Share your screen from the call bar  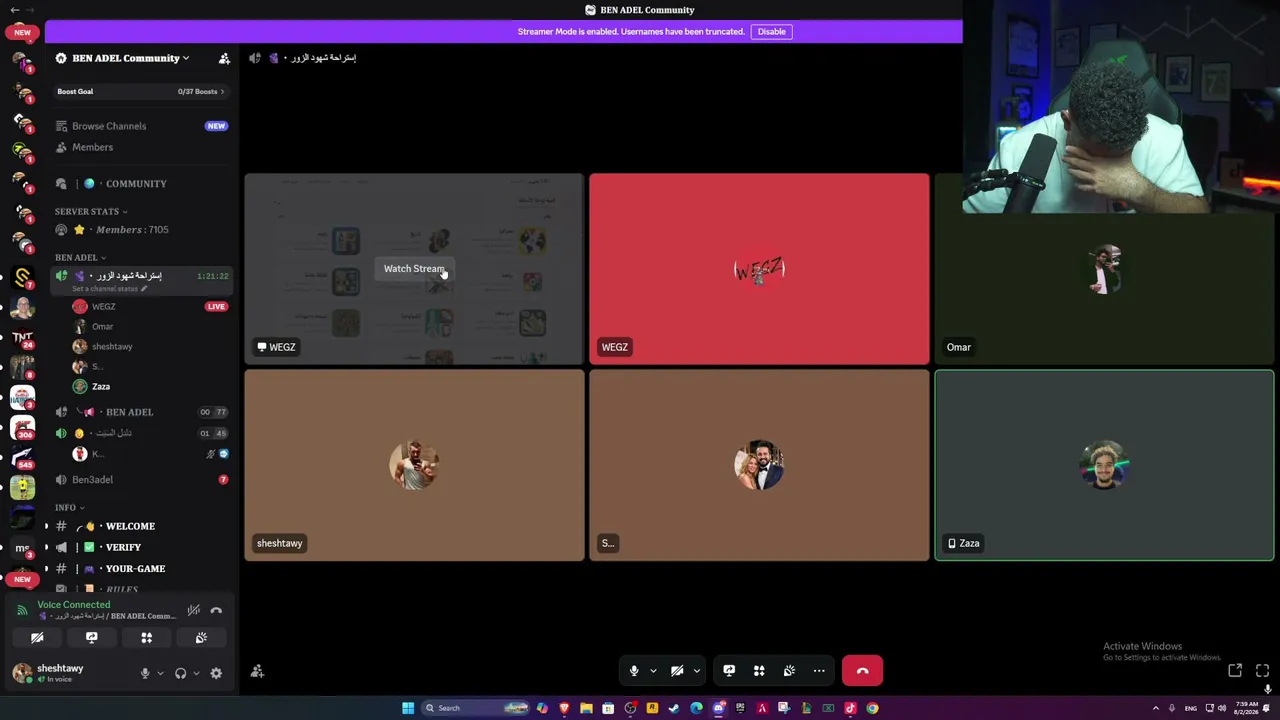(x=729, y=671)
